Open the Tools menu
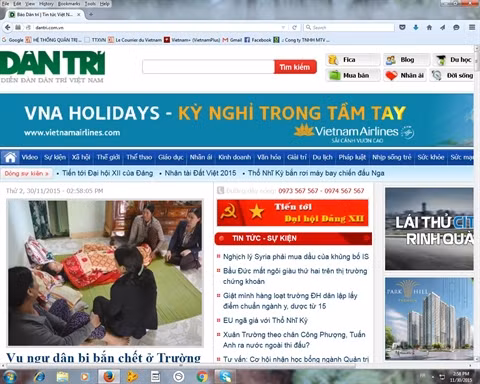This screenshot has width=480, height=384. pyautogui.click(x=90, y=4)
